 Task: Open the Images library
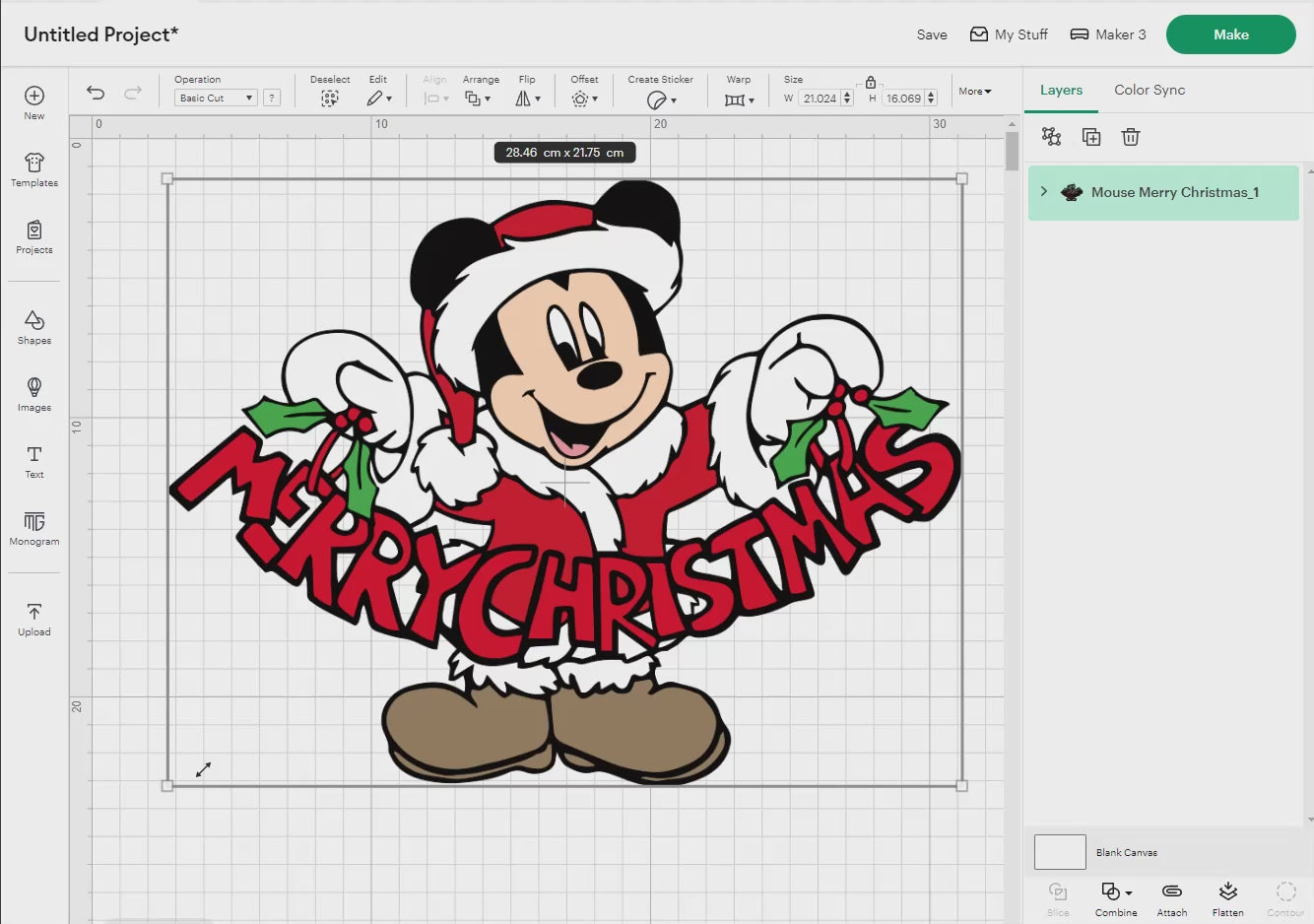tap(34, 394)
